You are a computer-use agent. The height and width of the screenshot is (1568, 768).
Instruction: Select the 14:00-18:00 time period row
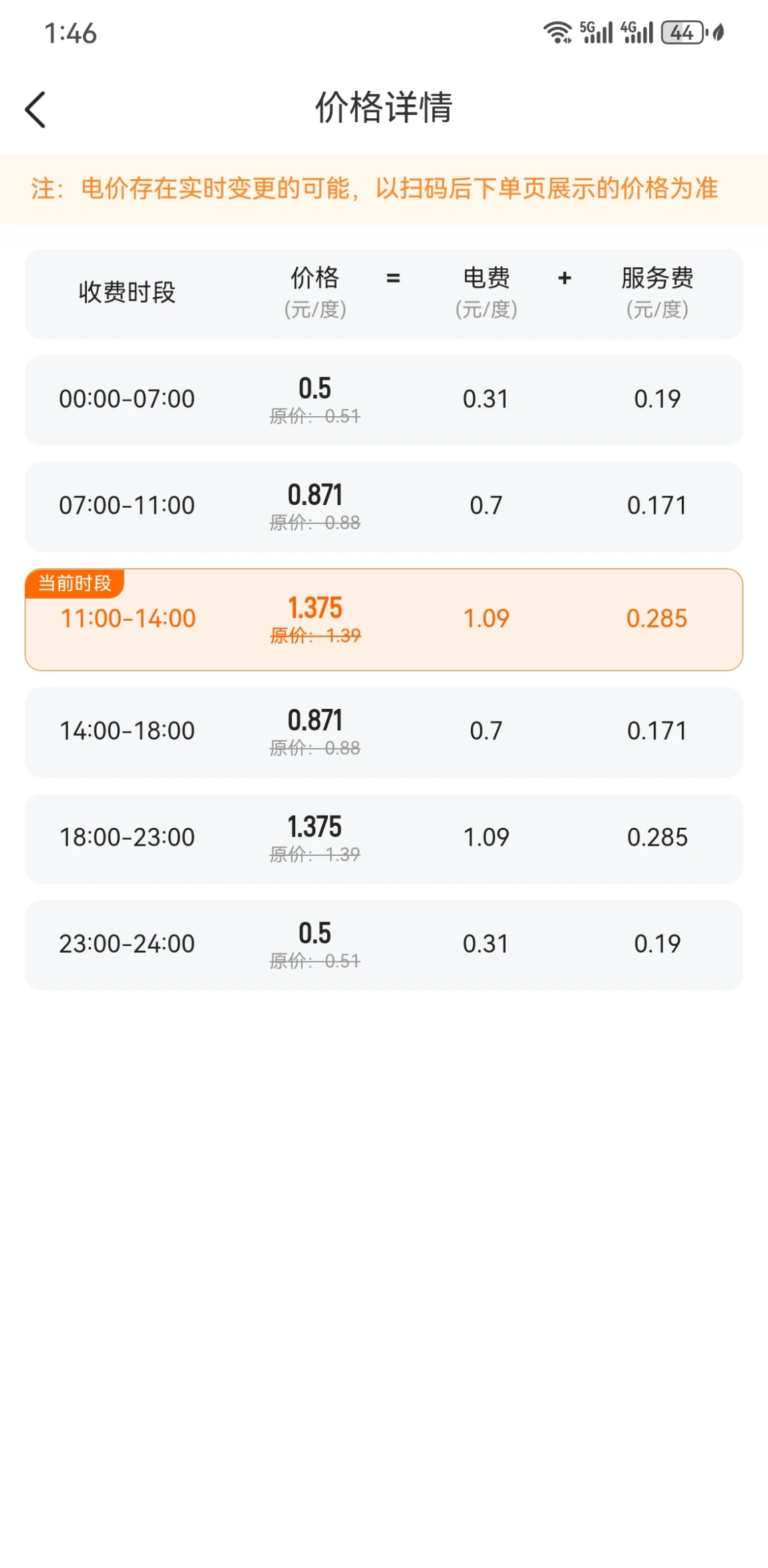coord(384,732)
